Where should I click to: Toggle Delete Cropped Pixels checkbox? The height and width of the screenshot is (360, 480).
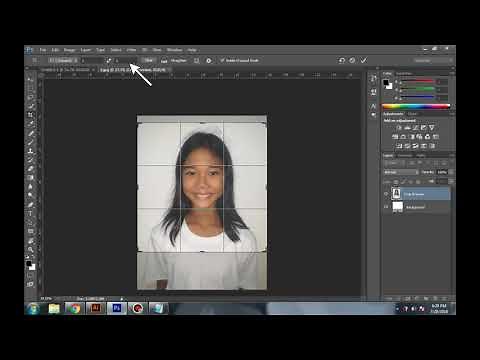(222, 60)
